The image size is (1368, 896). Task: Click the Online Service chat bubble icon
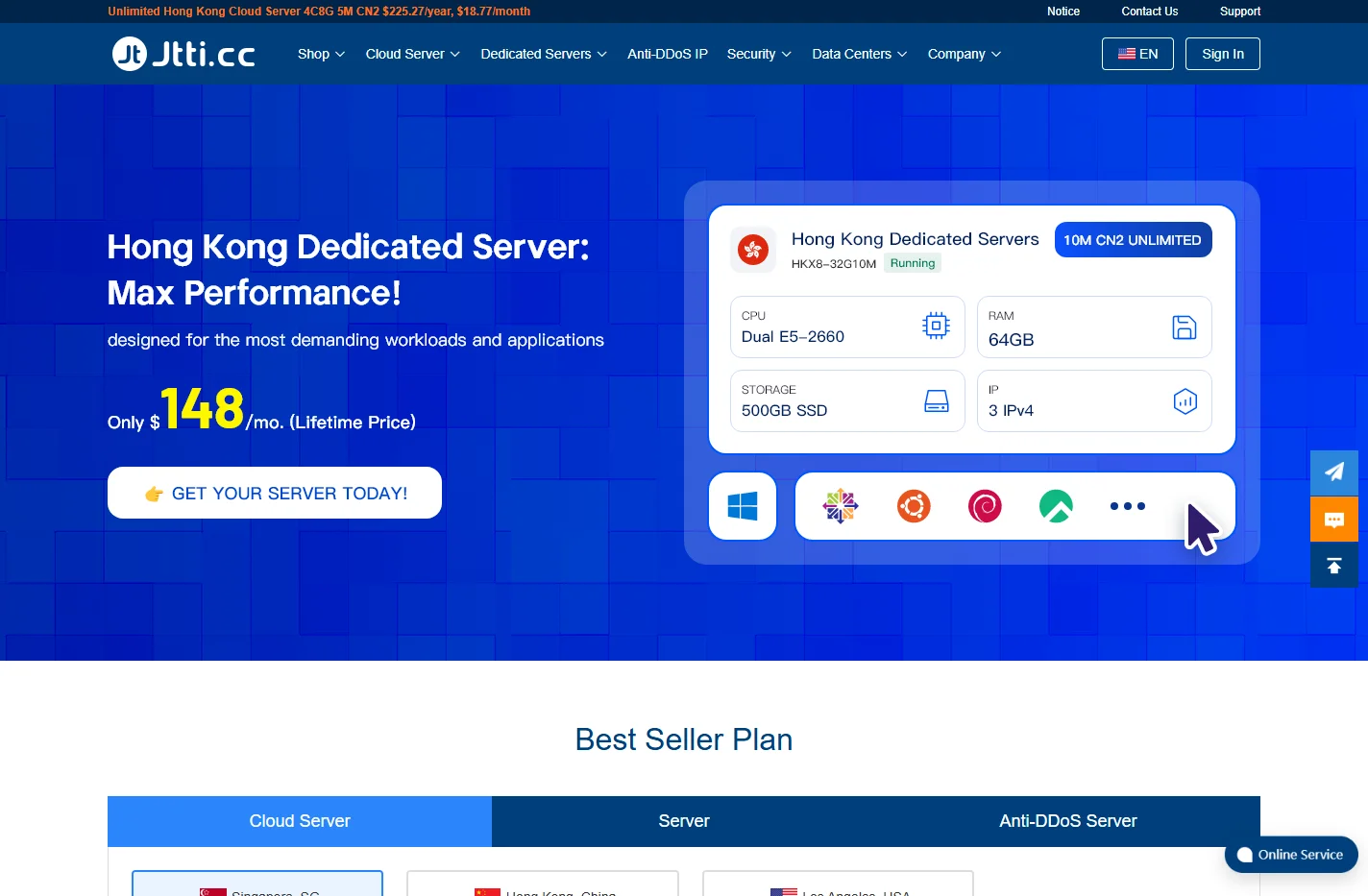tap(1245, 855)
